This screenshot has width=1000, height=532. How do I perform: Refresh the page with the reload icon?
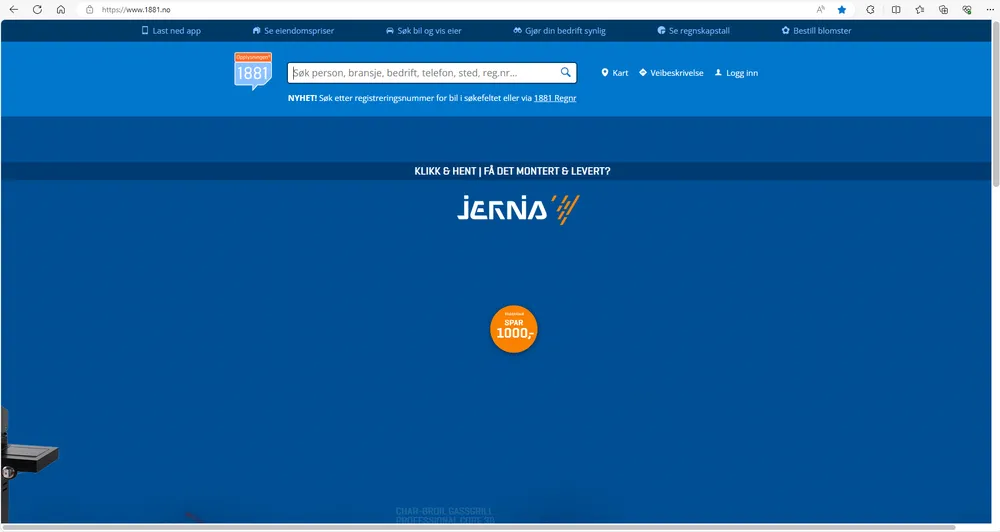[37, 9]
